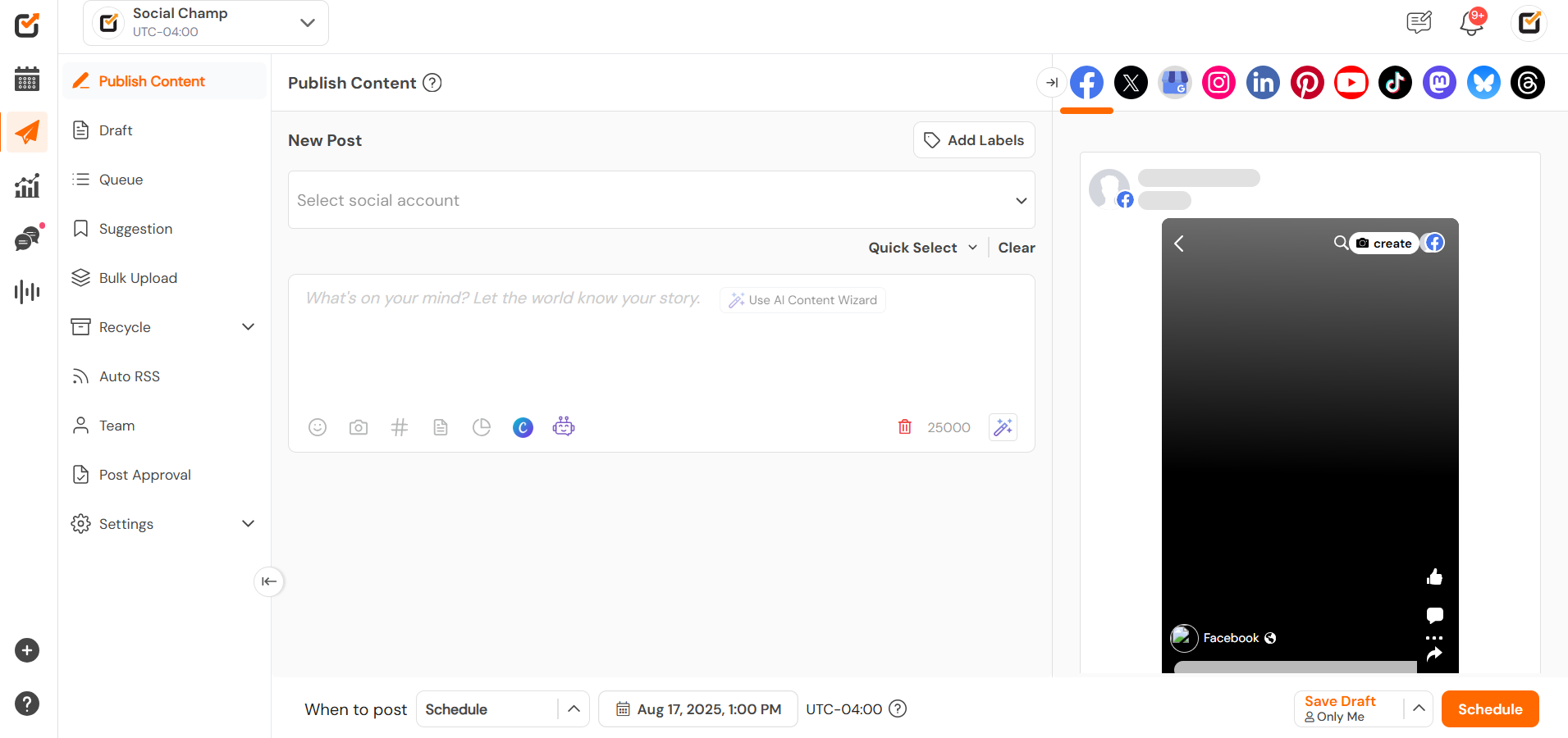
Task: Add a photo with camera icon
Action: [x=359, y=427]
